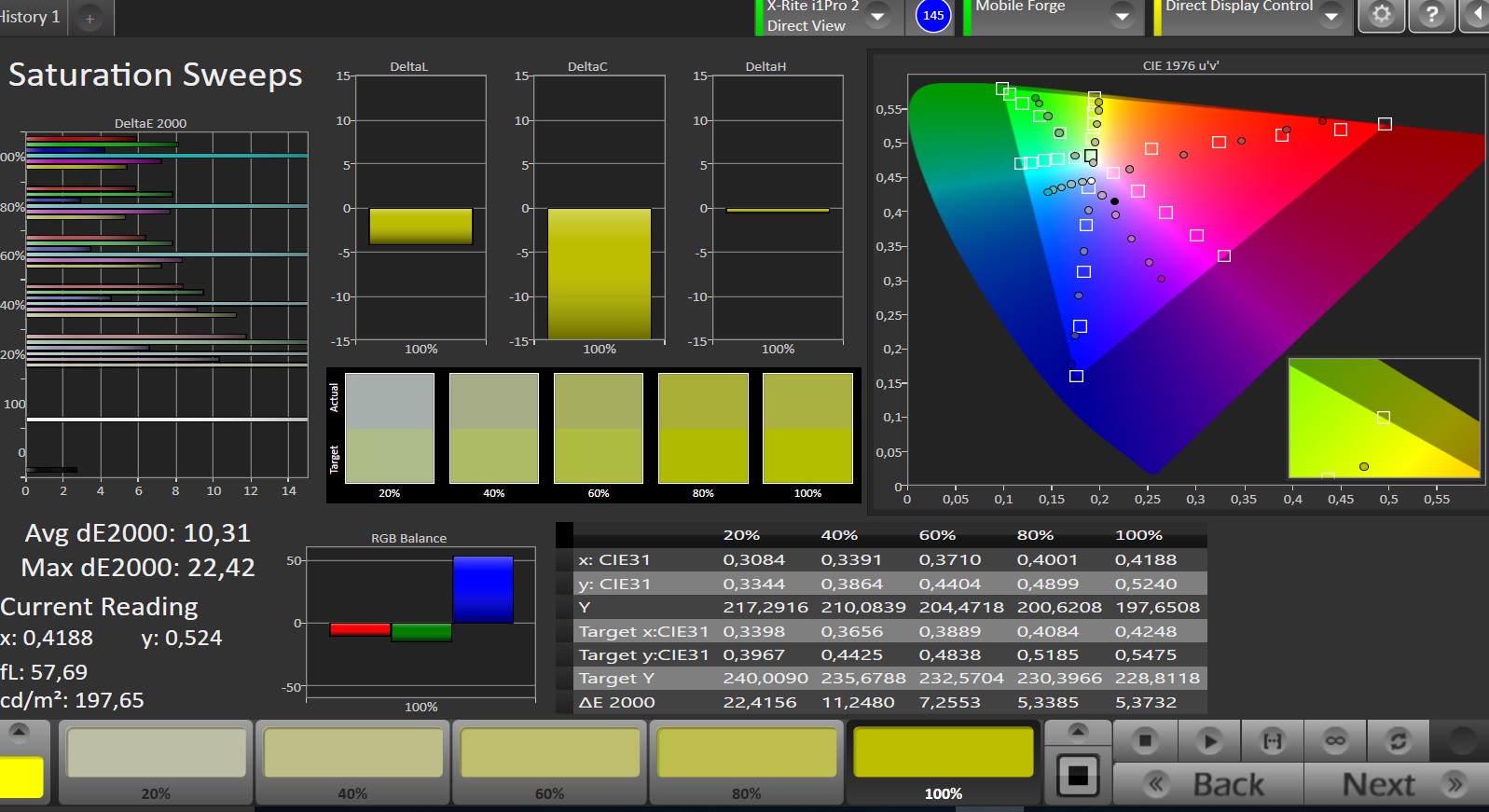This screenshot has width=1489, height=812.
Task: Expand the Direct Display Control dropdown
Action: coord(1331,16)
